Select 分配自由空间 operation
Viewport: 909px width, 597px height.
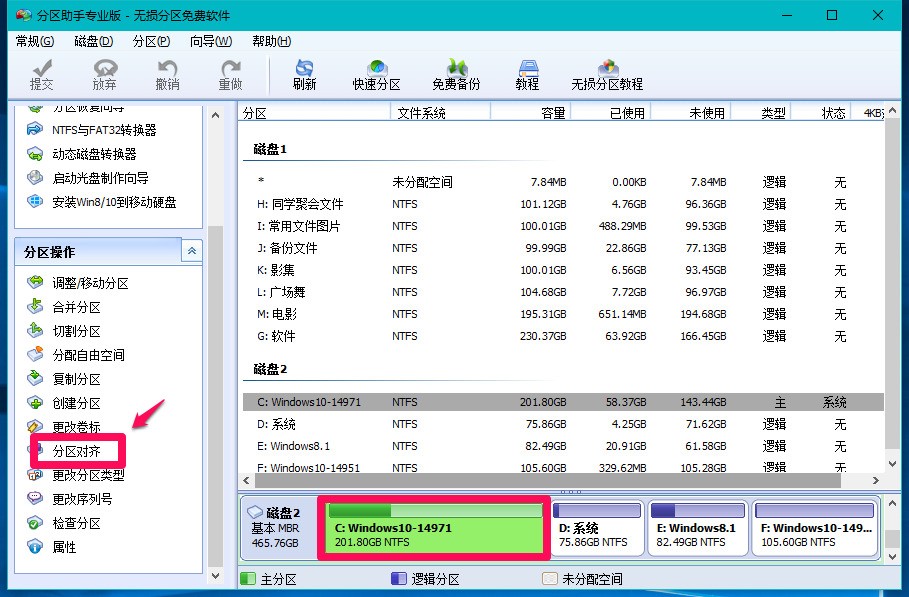(76, 355)
